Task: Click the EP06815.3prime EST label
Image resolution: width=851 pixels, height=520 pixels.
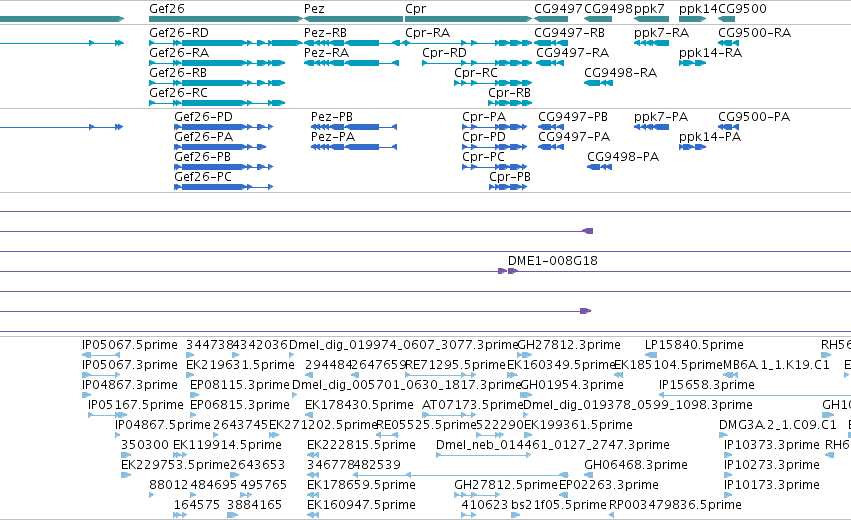Action: click(x=239, y=405)
